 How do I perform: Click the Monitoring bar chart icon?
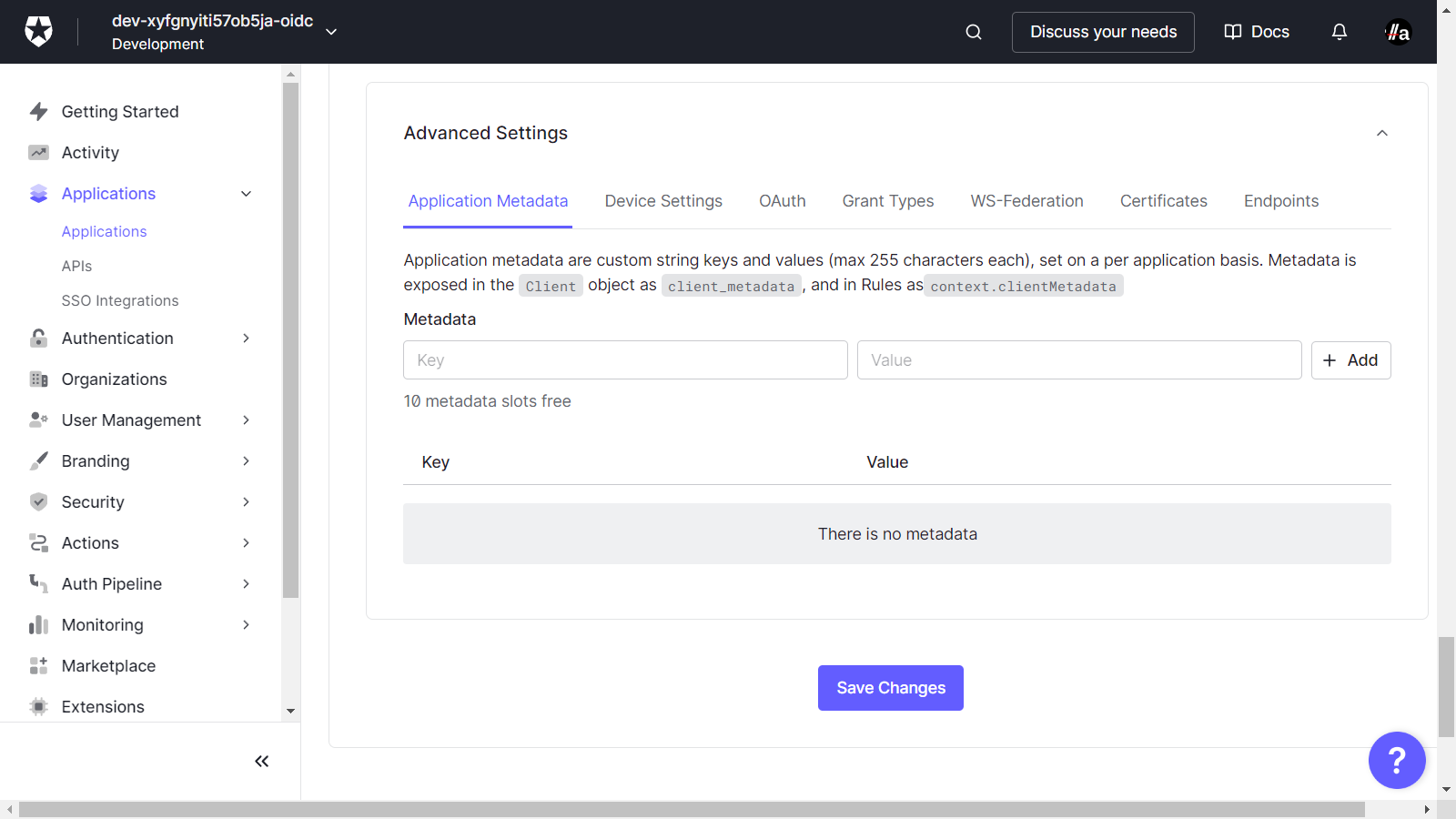click(x=38, y=625)
